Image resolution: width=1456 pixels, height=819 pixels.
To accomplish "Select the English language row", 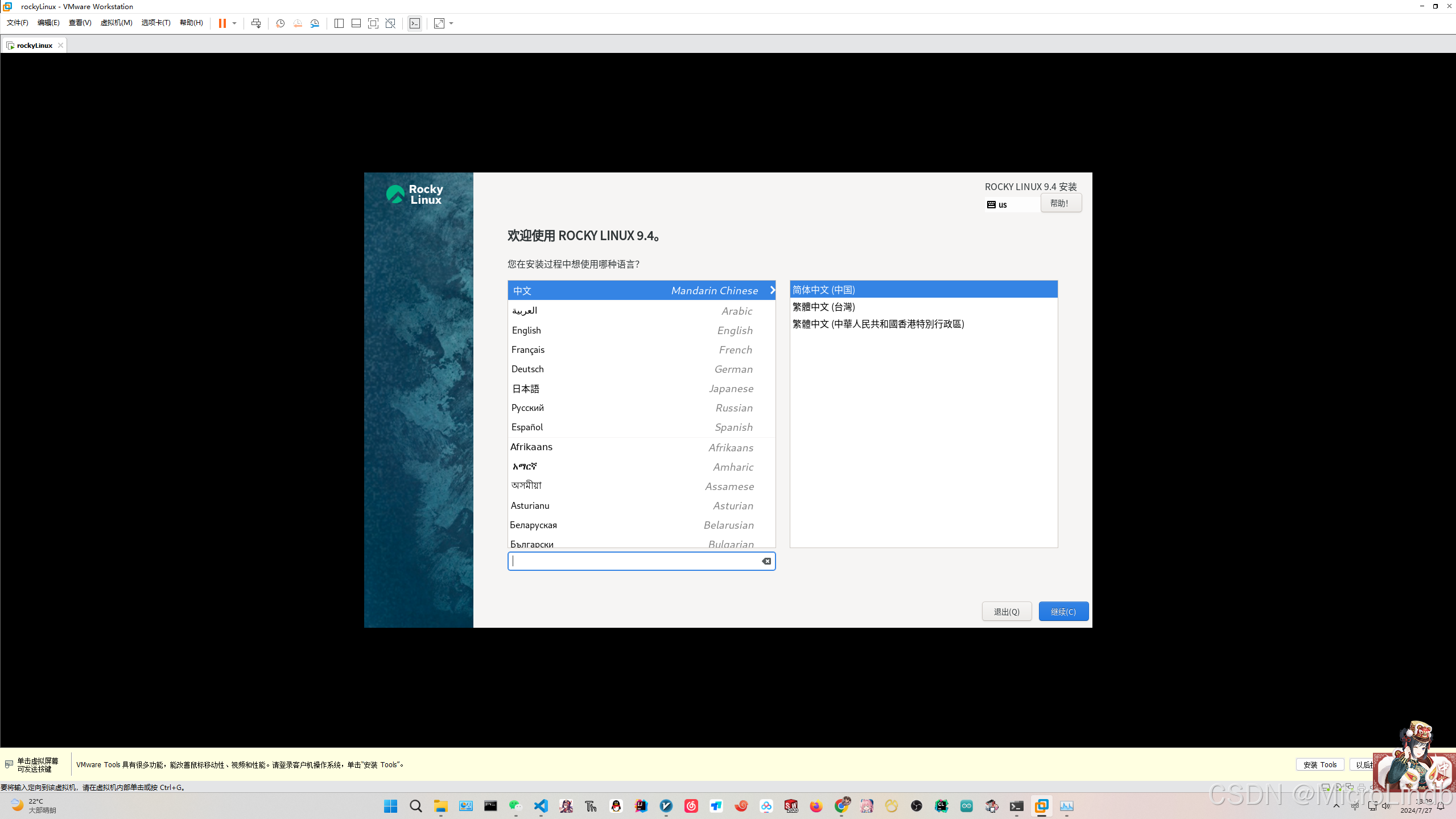I will [641, 330].
